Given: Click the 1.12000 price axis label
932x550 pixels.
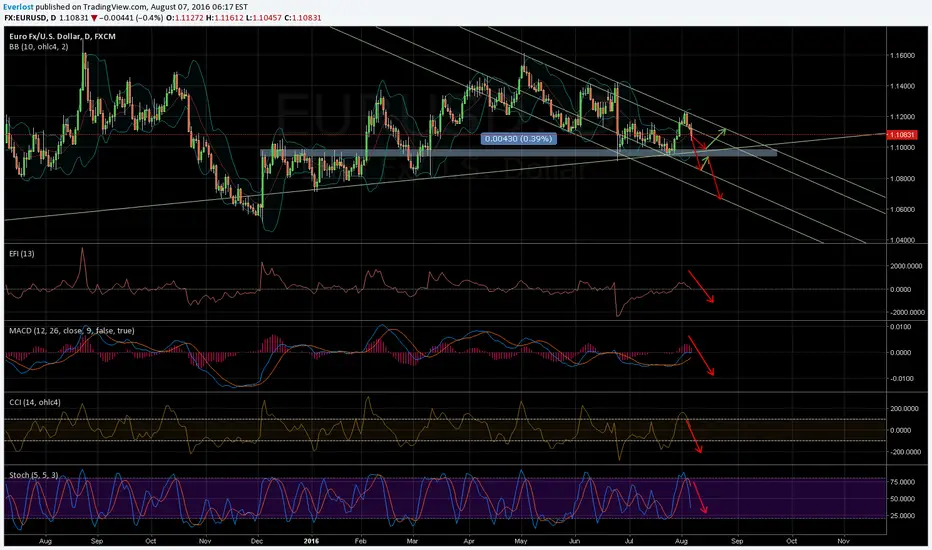Looking at the screenshot, I should pos(902,117).
